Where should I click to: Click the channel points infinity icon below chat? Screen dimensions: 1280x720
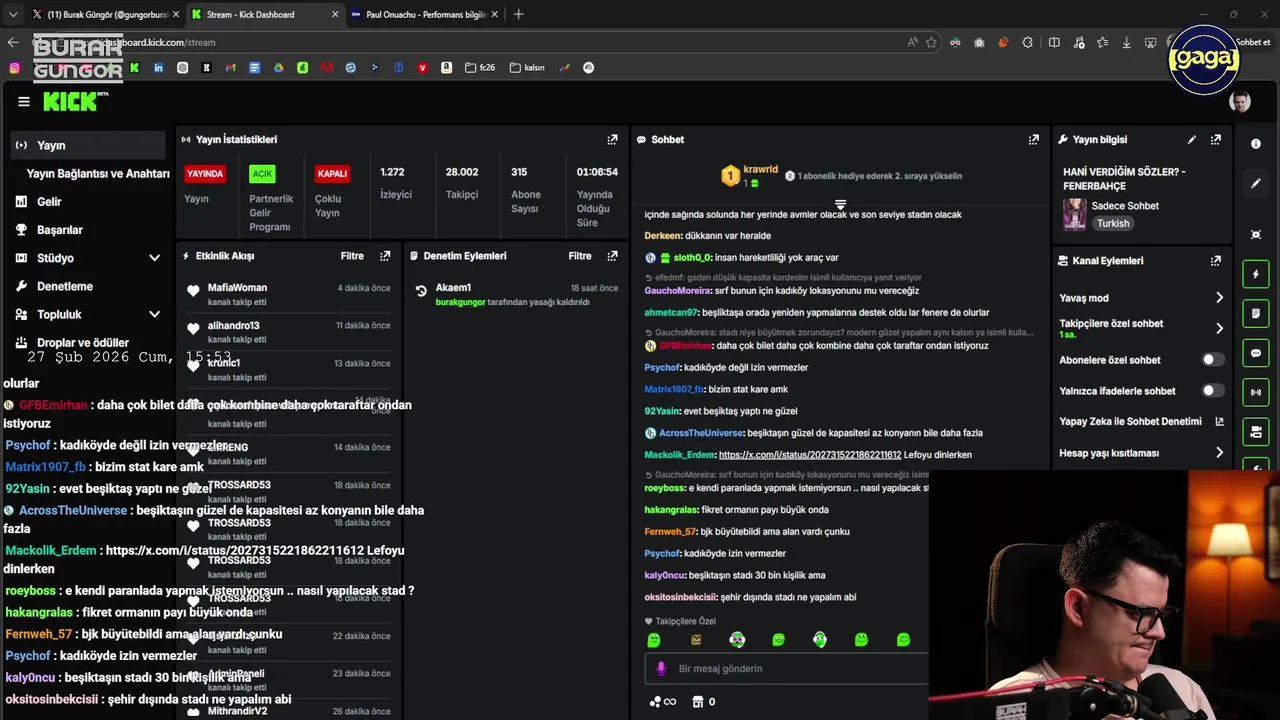663,702
